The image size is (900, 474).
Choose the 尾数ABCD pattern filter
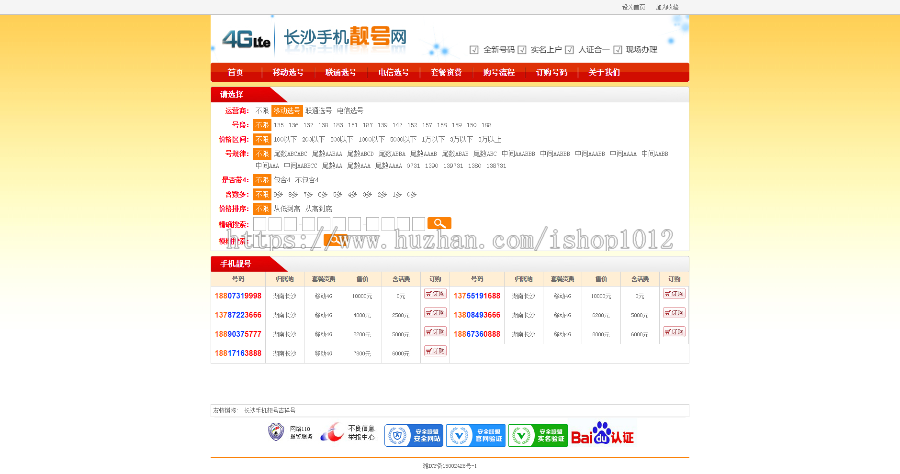point(360,154)
